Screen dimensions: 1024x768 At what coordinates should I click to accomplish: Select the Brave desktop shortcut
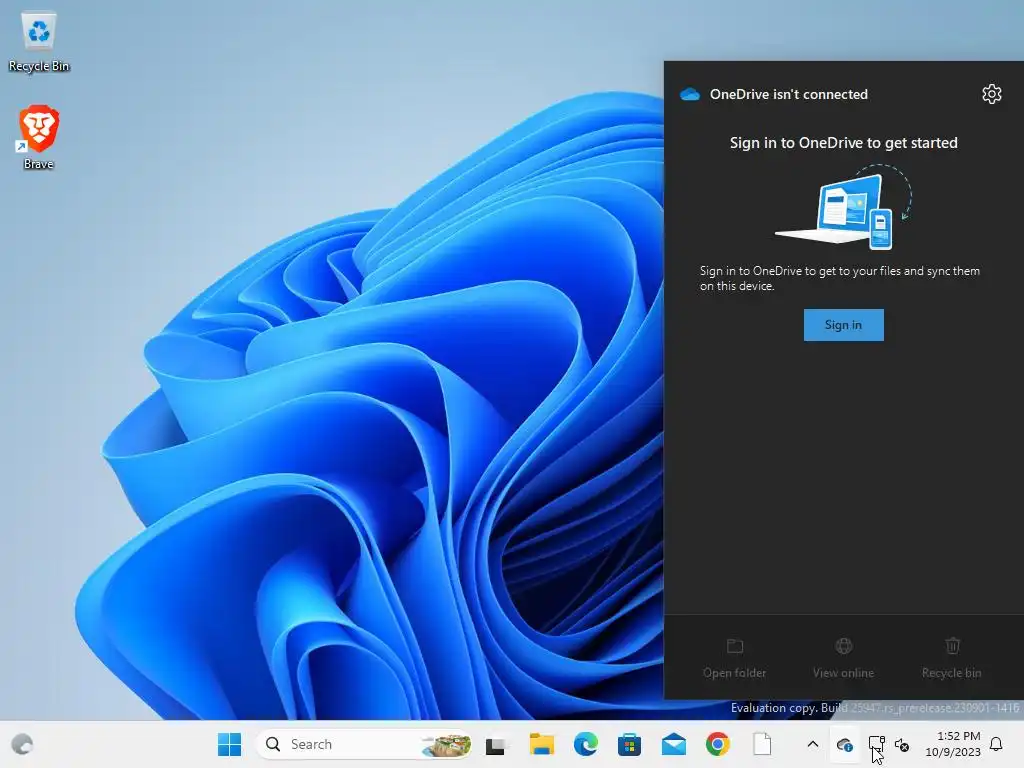tap(39, 138)
